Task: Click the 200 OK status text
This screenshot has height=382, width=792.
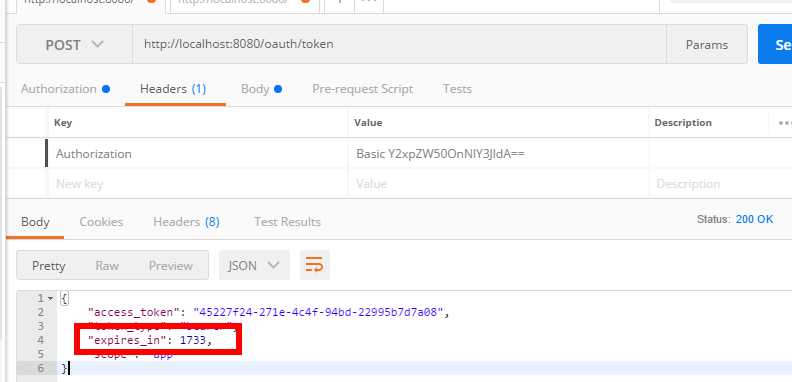Action: coord(754,219)
